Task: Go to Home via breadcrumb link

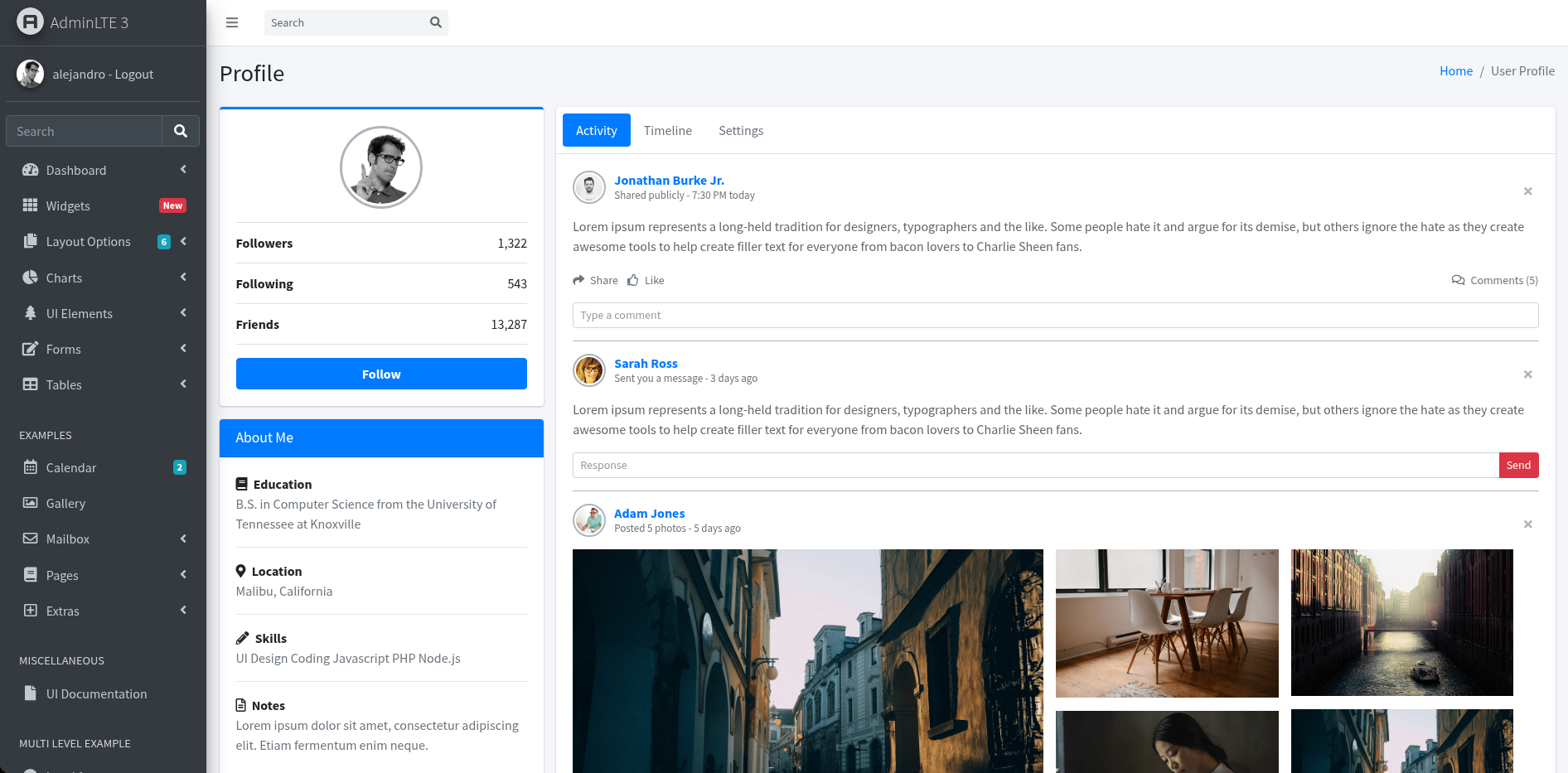Action: point(1456,71)
